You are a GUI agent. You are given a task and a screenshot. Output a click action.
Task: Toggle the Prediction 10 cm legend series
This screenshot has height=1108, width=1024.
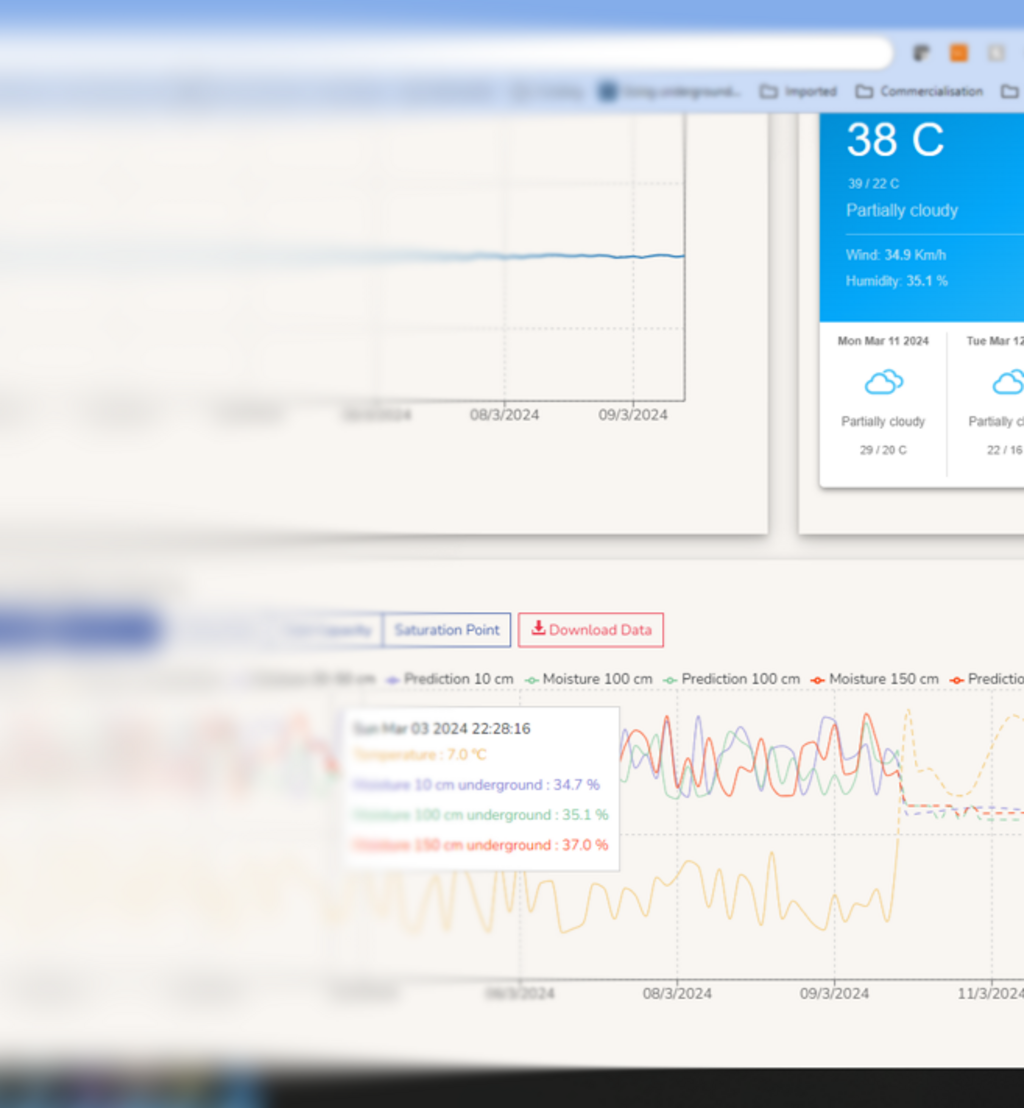pos(450,679)
